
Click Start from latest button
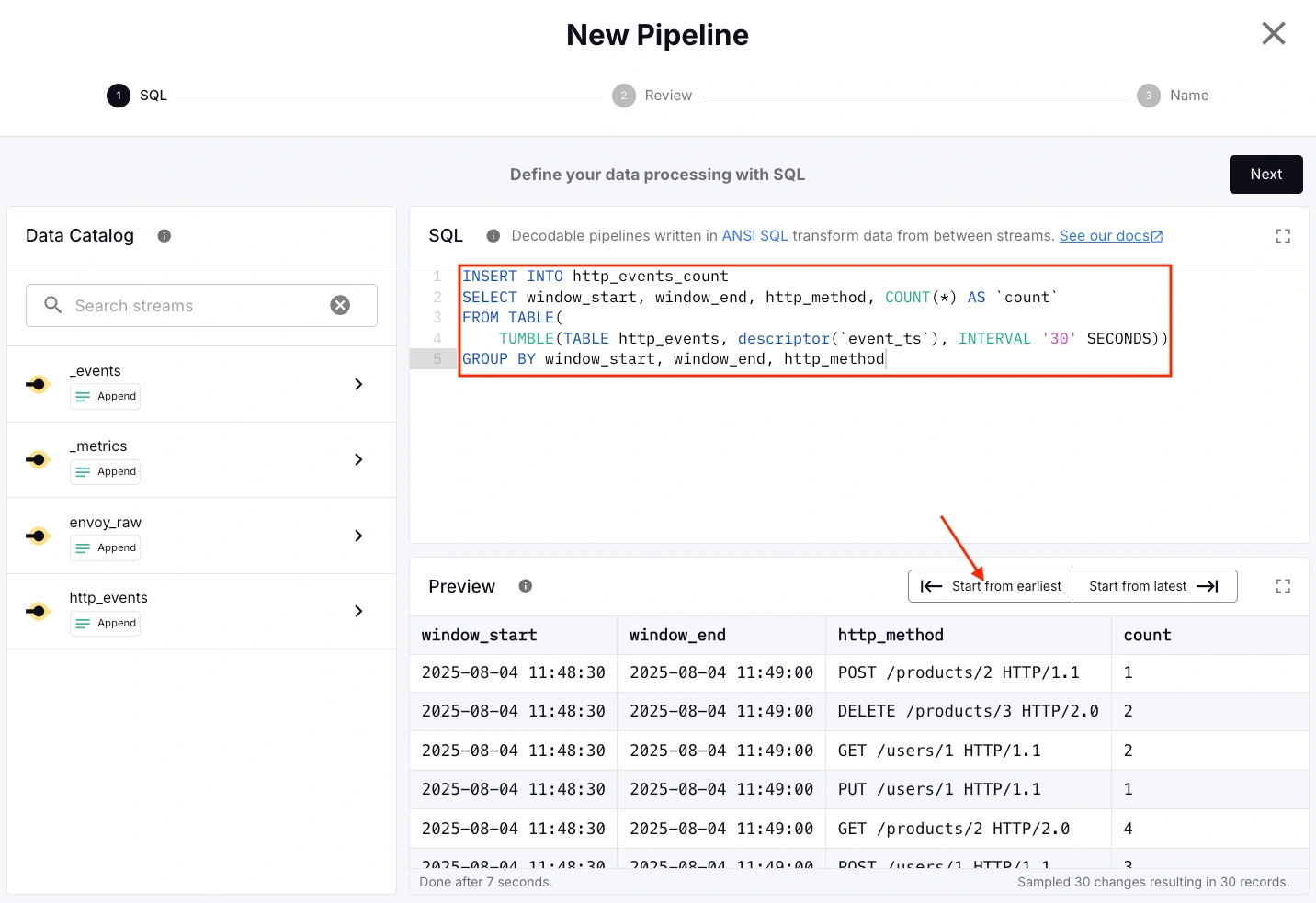coord(1154,586)
